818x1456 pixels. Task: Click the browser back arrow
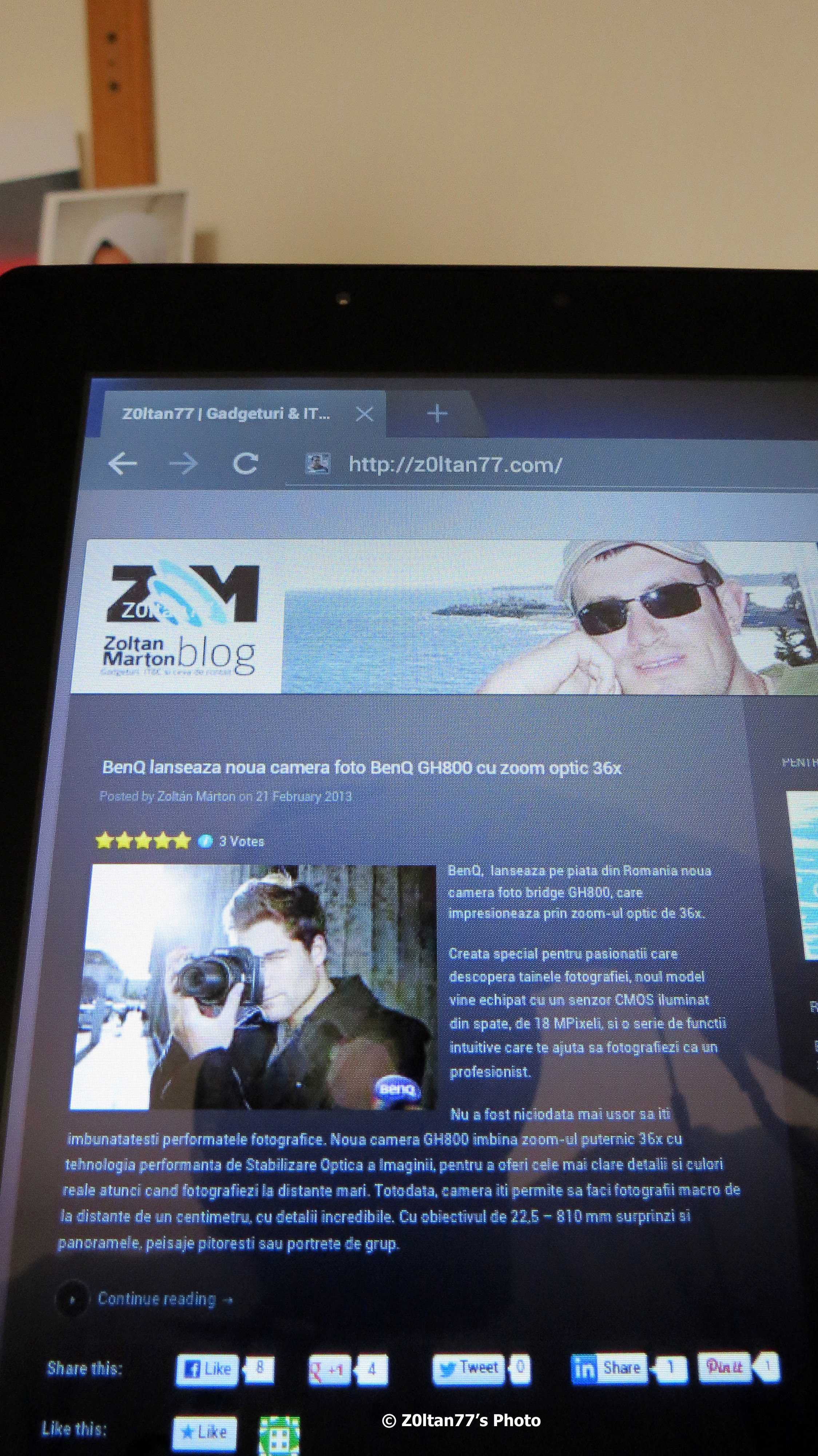point(123,464)
